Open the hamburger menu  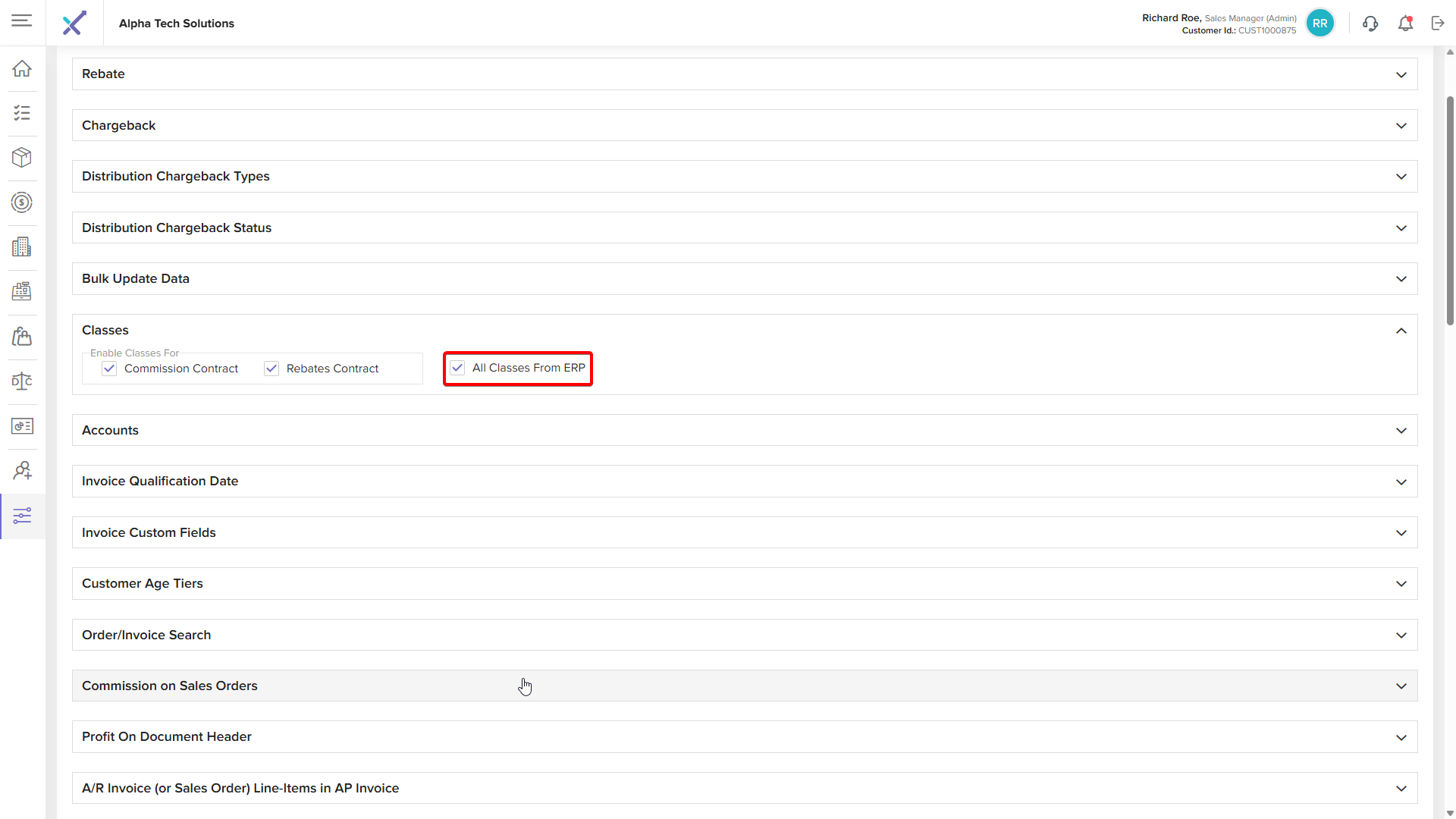click(x=22, y=20)
